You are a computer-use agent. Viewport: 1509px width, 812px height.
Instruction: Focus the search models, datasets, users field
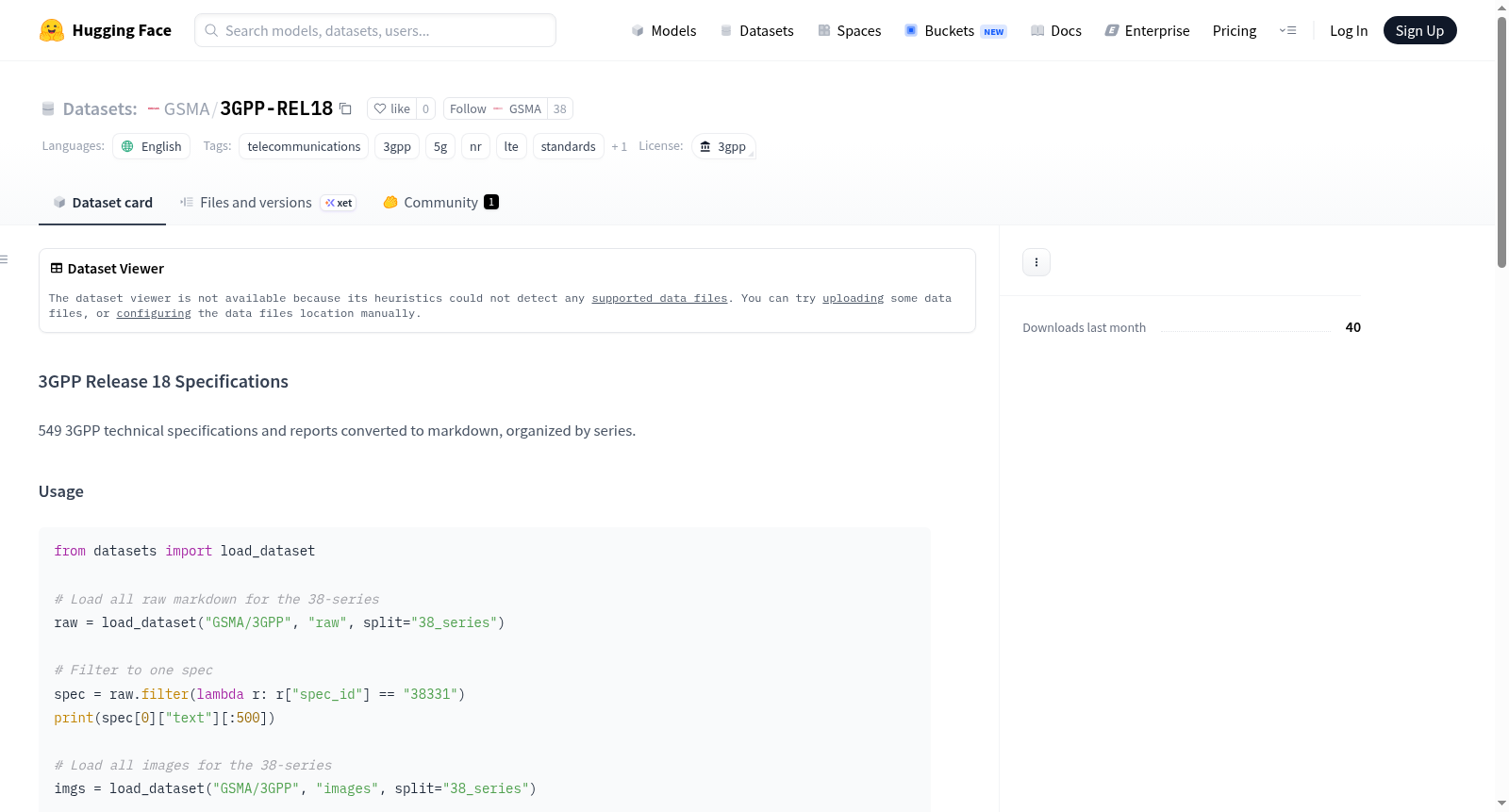[375, 30]
